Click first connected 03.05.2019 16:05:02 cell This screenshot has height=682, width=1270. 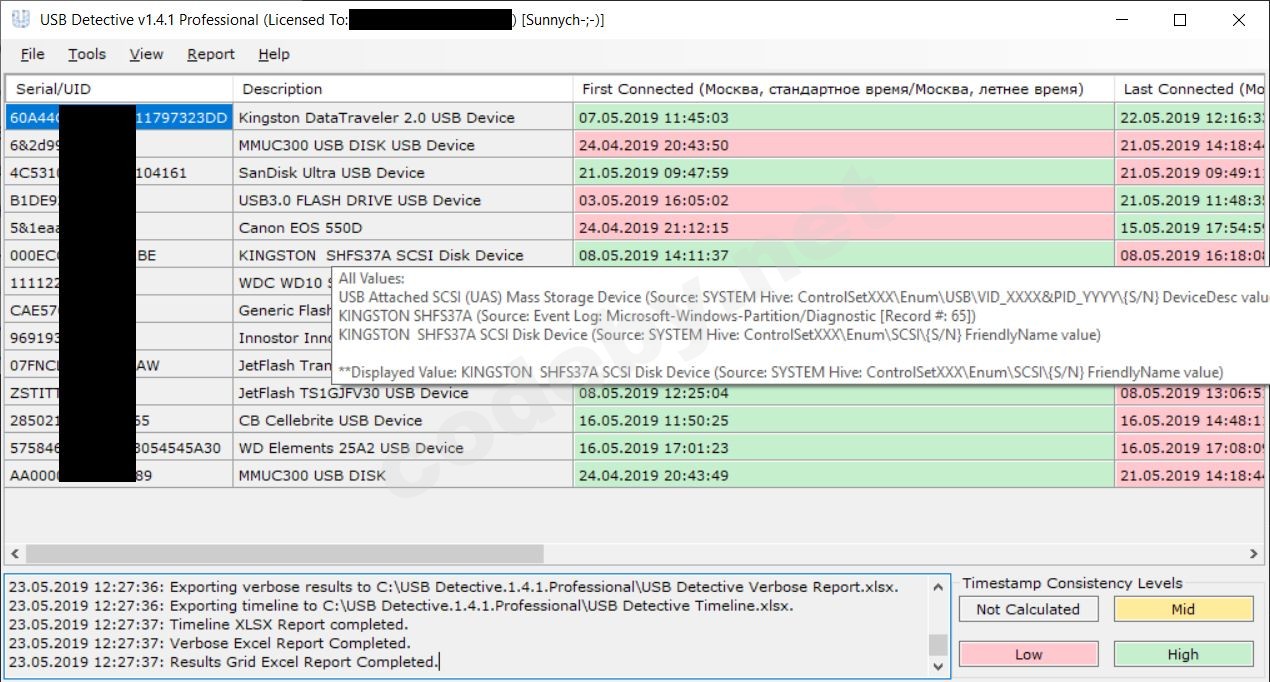[844, 200]
